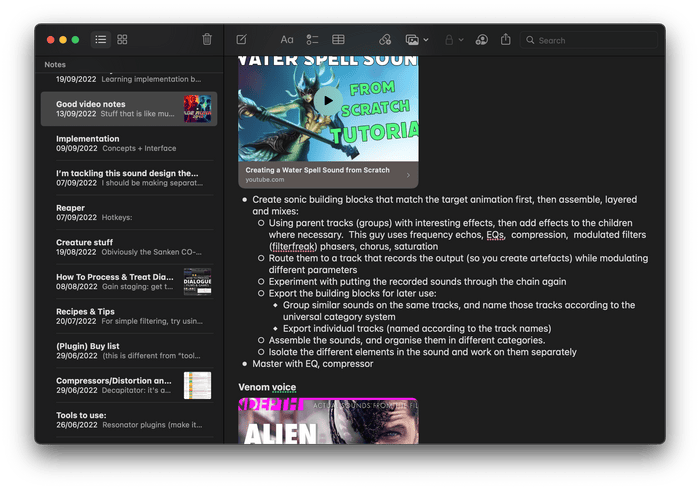Open the Tools to use: note
This screenshot has width=700, height=490.
[129, 420]
